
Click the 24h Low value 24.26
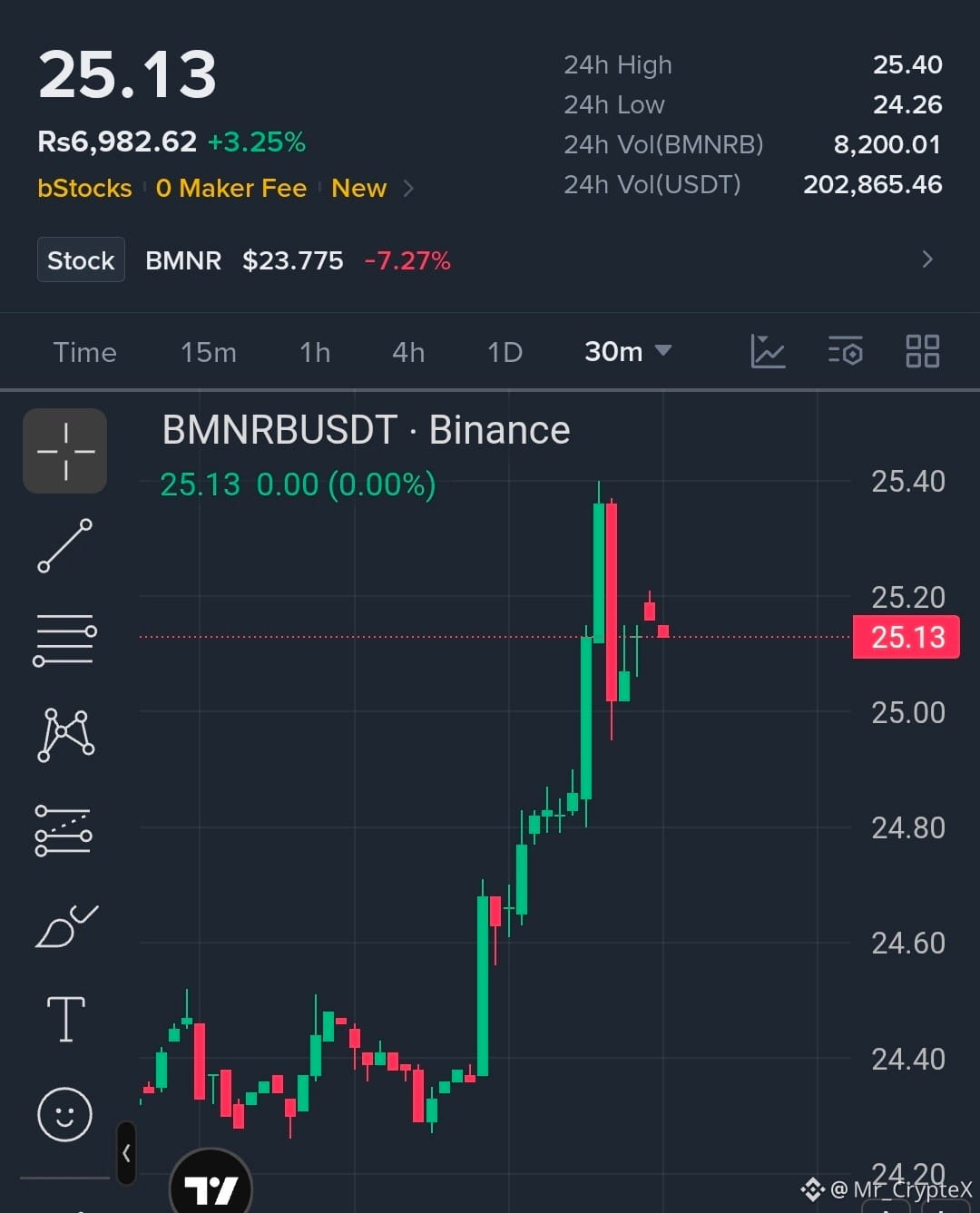tap(907, 104)
